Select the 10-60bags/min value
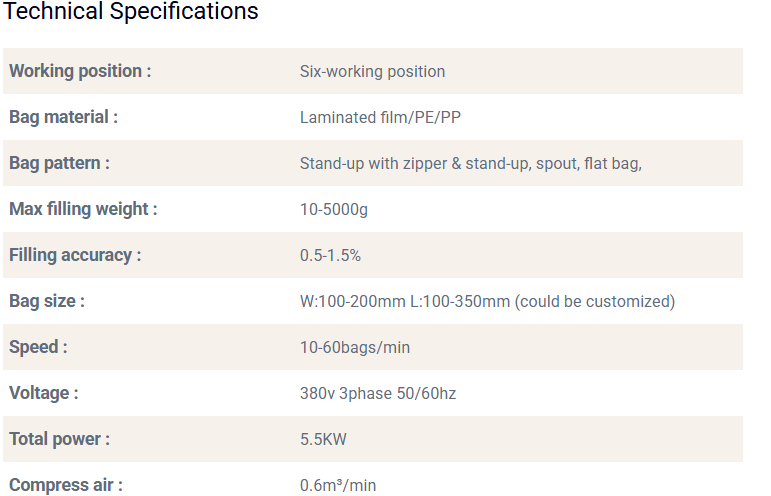 [x=355, y=348]
